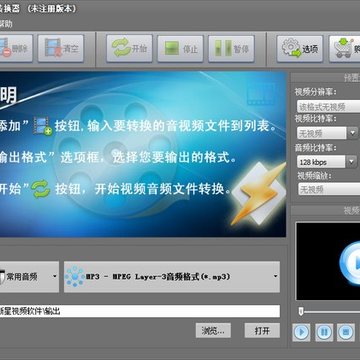
Task: Click the 浏览... browse button
Action: coord(213,331)
